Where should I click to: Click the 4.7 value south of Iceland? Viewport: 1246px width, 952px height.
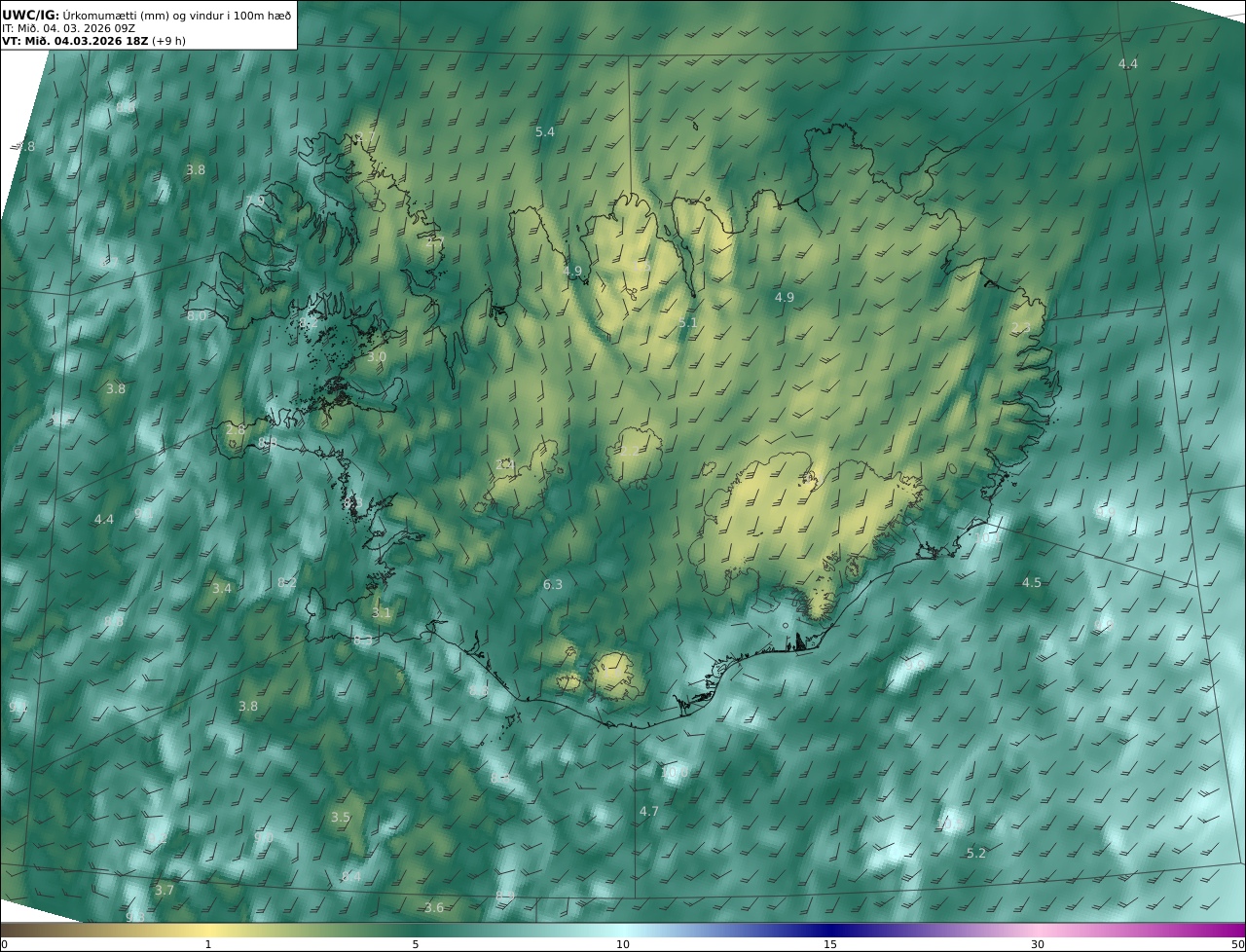point(649,812)
